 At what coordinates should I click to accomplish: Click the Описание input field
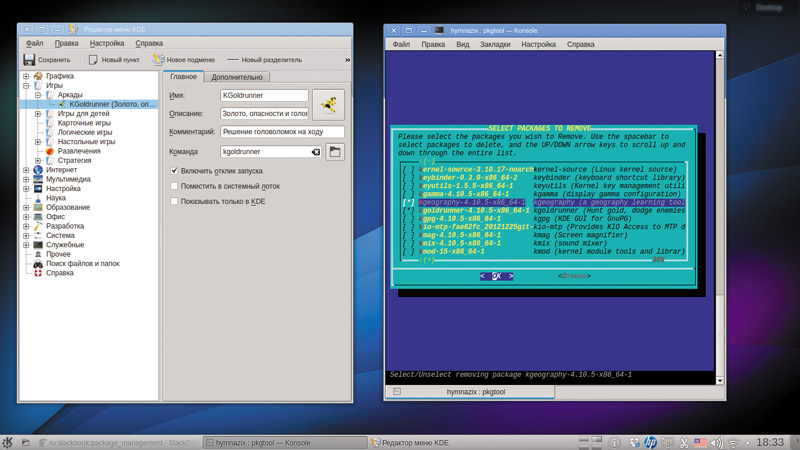point(264,113)
